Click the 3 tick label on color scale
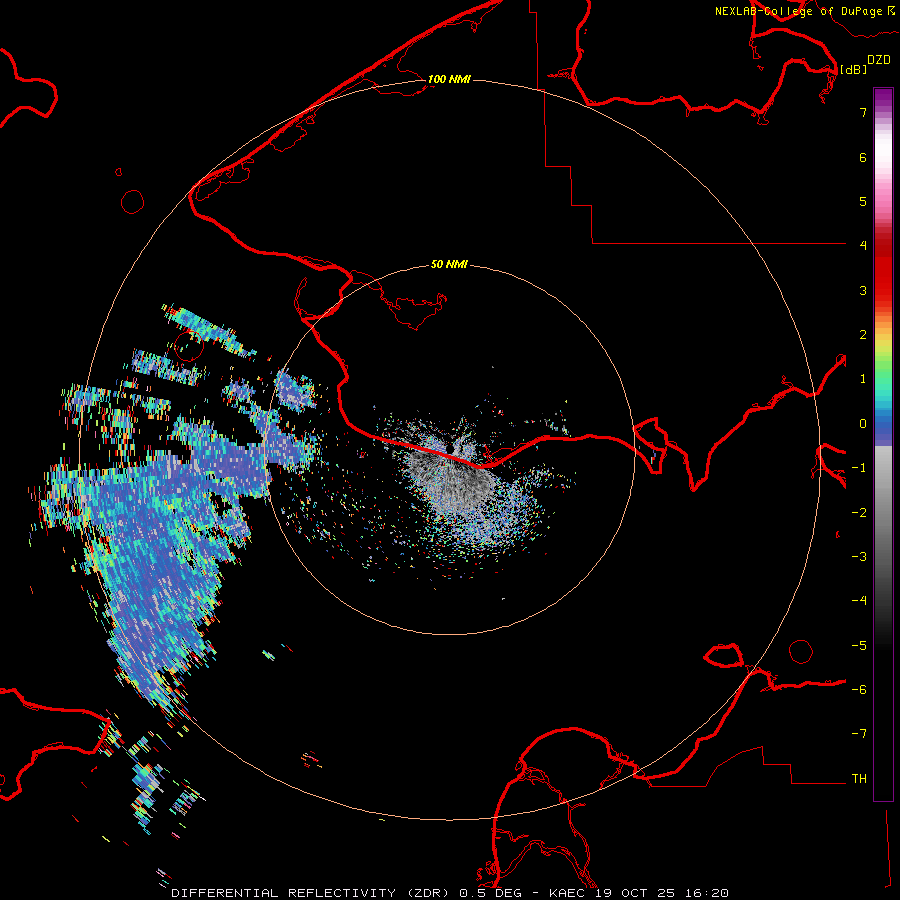Image resolution: width=900 pixels, height=900 pixels. pos(863,290)
